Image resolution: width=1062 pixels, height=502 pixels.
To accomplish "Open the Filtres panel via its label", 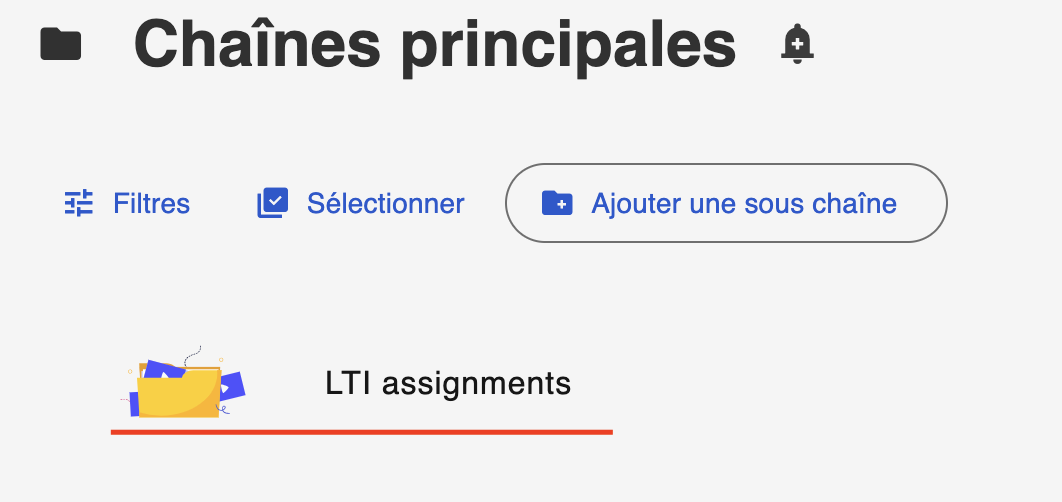I will (151, 204).
